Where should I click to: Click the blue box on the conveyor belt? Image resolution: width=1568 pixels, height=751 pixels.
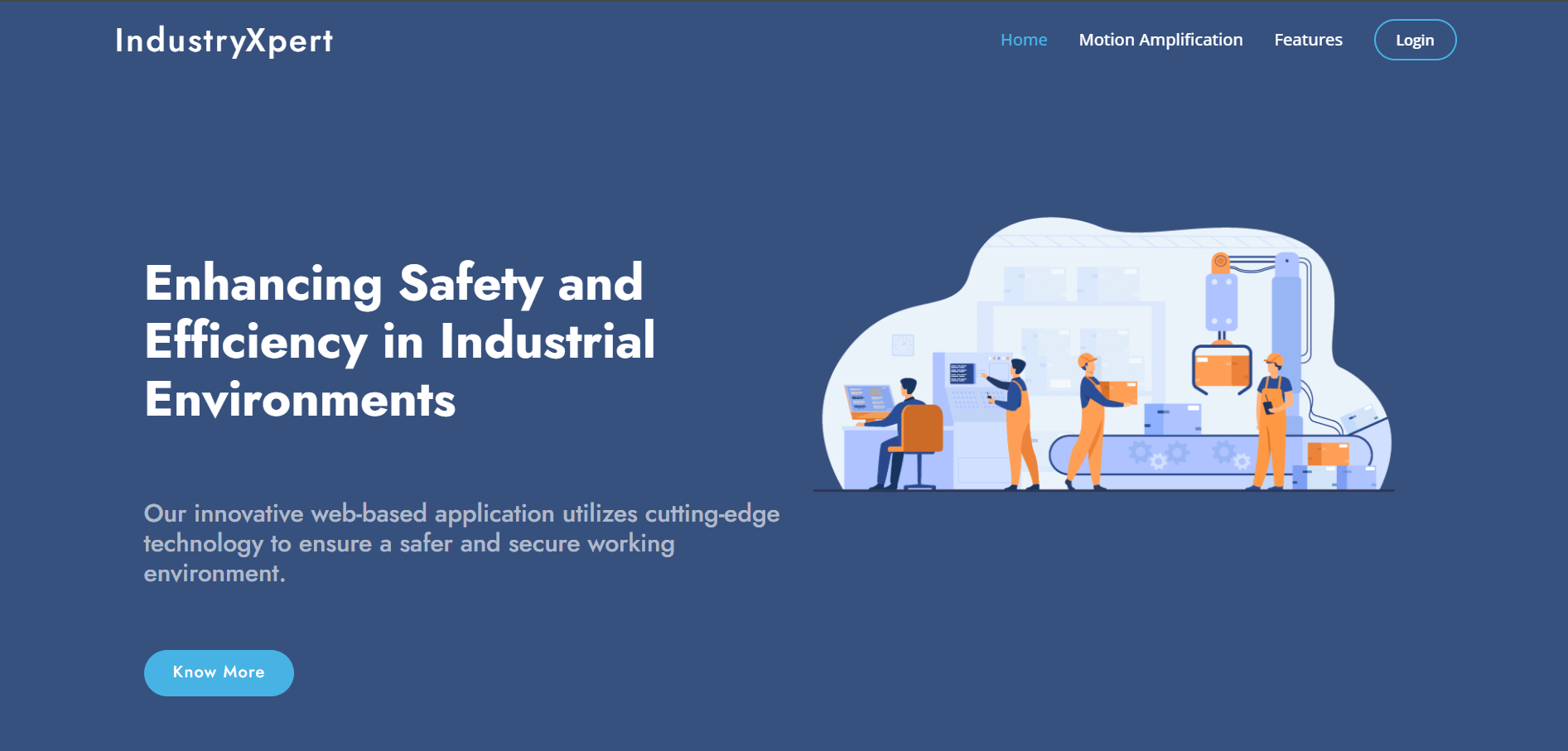coord(1172,419)
